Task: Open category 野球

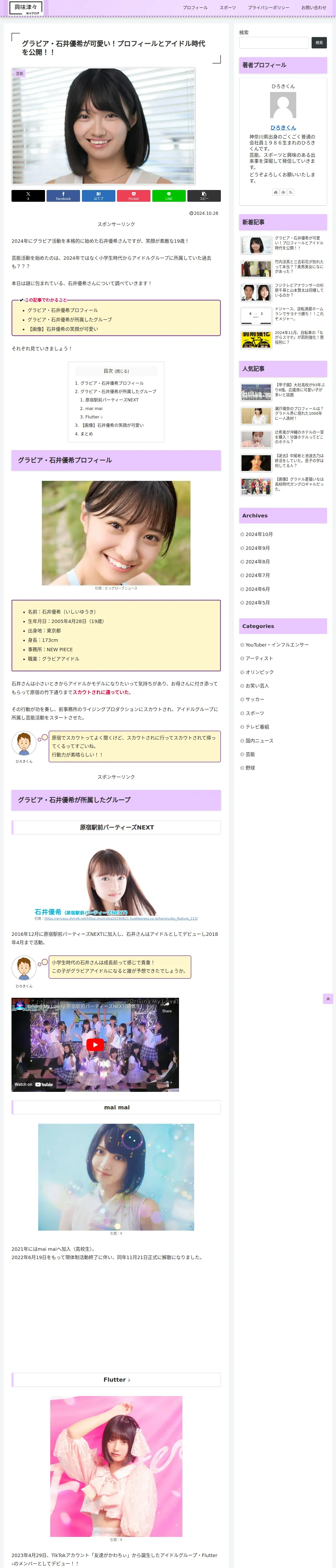Action: pyautogui.click(x=250, y=768)
